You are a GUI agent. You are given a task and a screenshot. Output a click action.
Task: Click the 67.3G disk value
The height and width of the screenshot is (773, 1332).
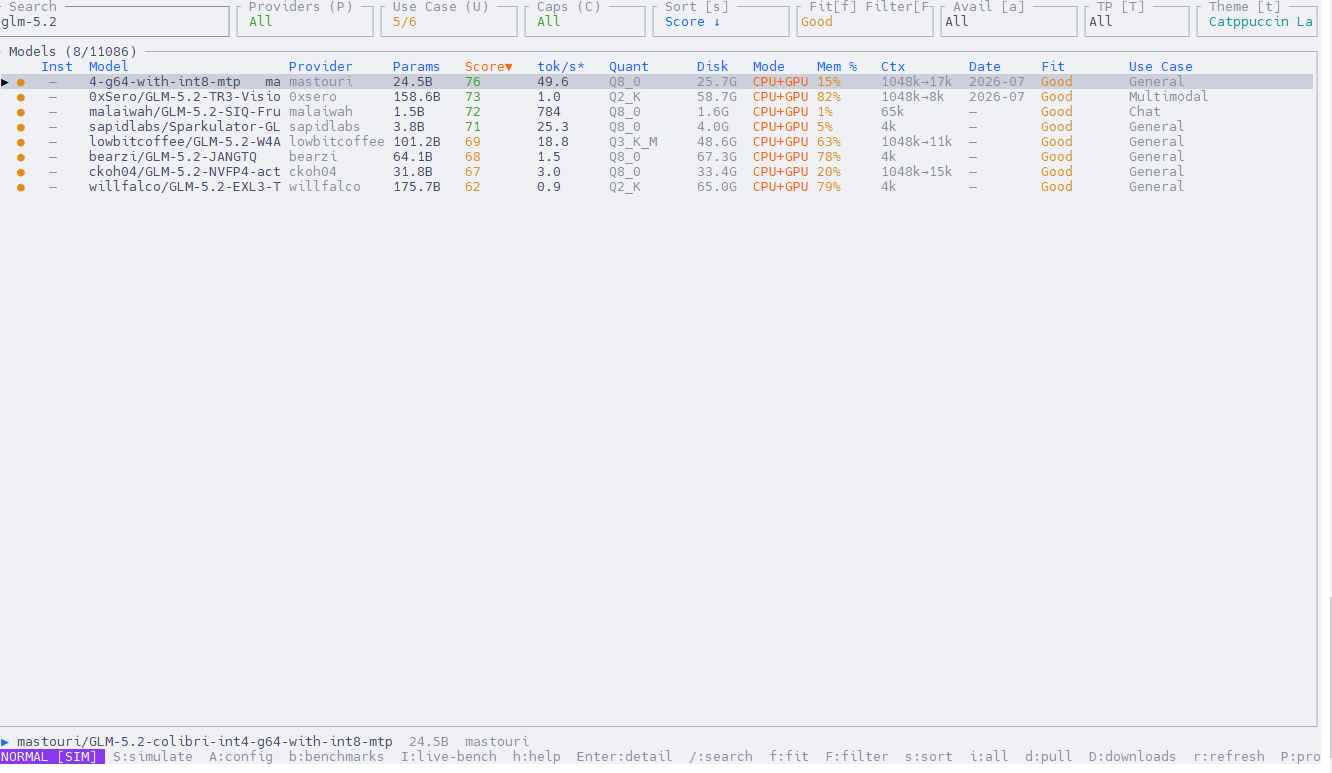pyautogui.click(x=717, y=157)
